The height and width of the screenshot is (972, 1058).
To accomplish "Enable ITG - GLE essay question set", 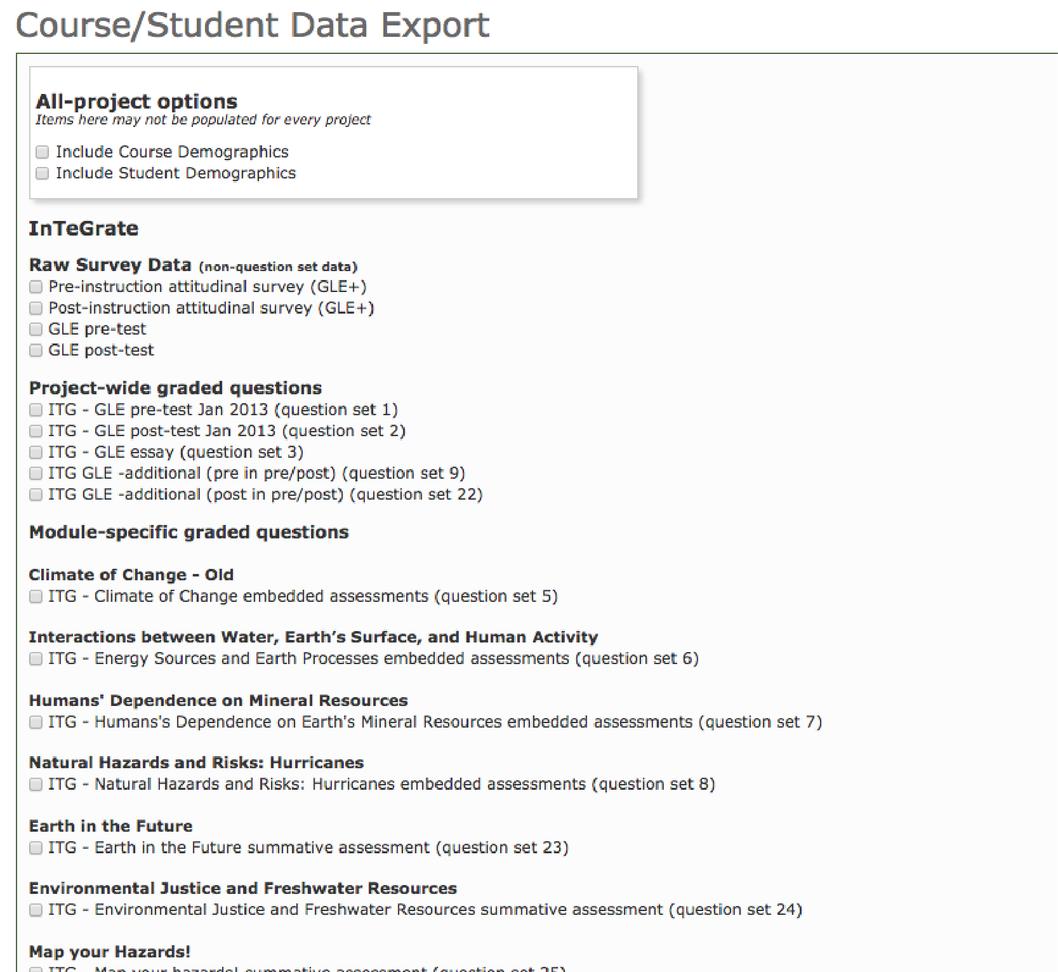I will click(x=34, y=451).
